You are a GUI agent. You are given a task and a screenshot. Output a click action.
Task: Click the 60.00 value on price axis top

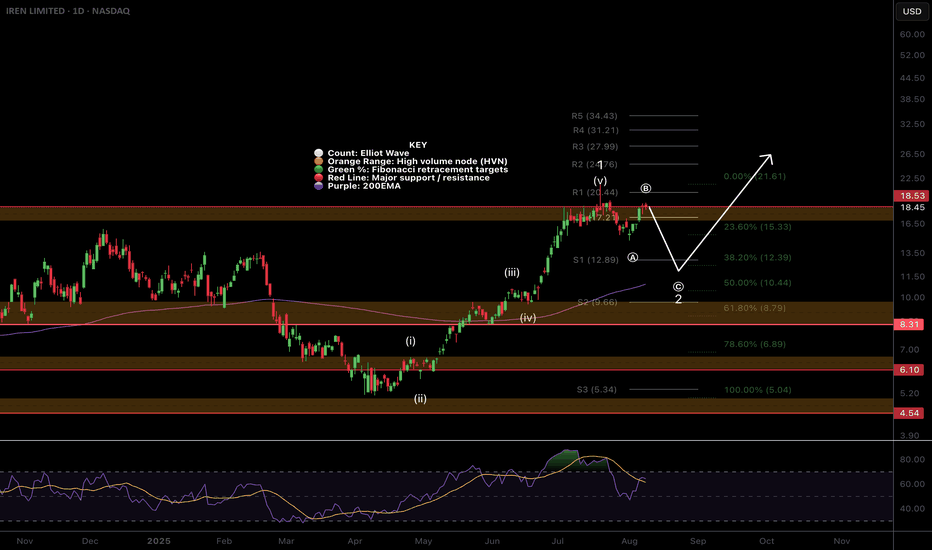coord(912,34)
